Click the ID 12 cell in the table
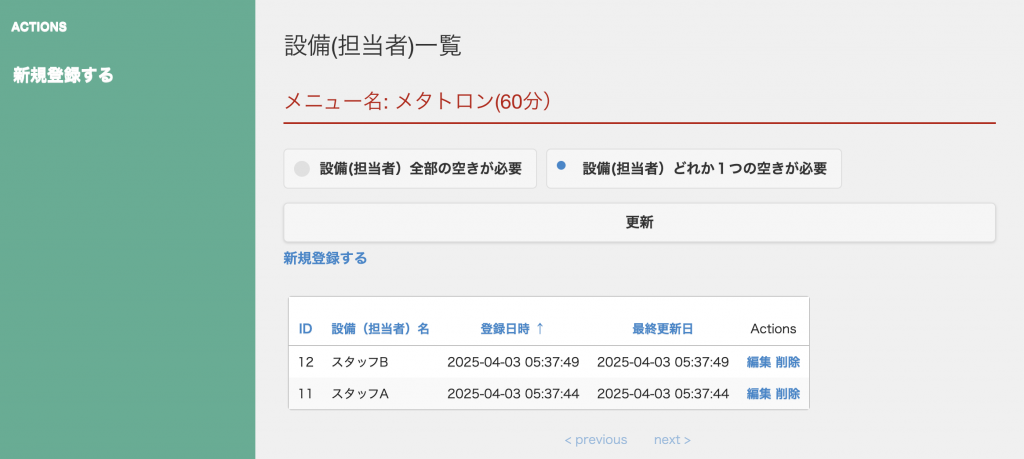The width and height of the screenshot is (1024, 459). click(x=306, y=362)
